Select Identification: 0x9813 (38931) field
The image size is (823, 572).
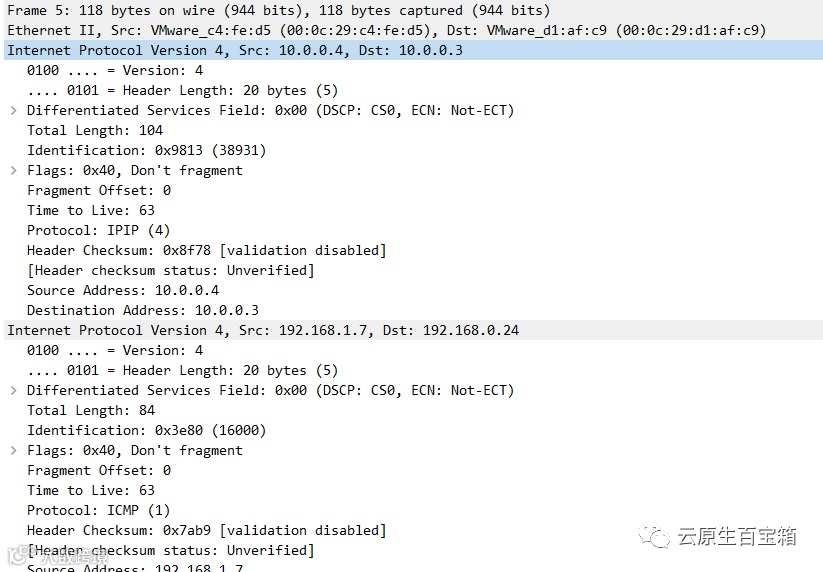pos(146,151)
